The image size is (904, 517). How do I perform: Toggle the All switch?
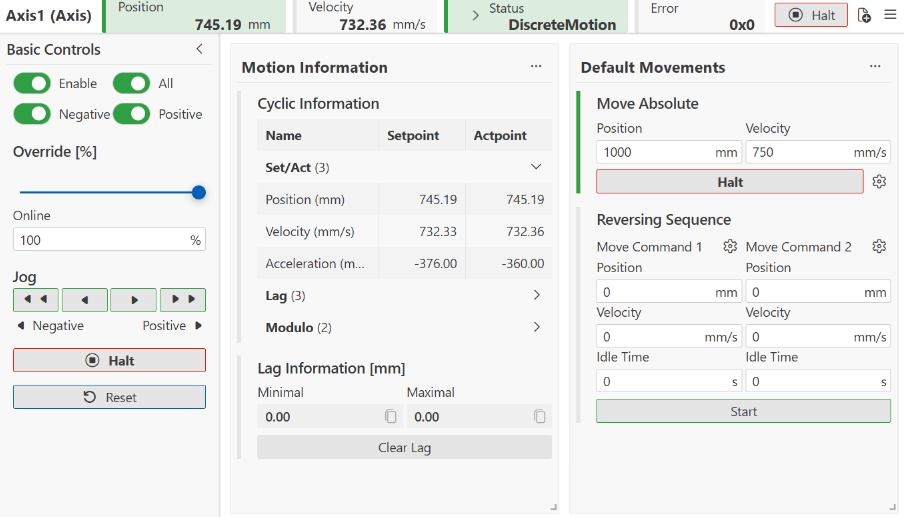click(x=131, y=83)
